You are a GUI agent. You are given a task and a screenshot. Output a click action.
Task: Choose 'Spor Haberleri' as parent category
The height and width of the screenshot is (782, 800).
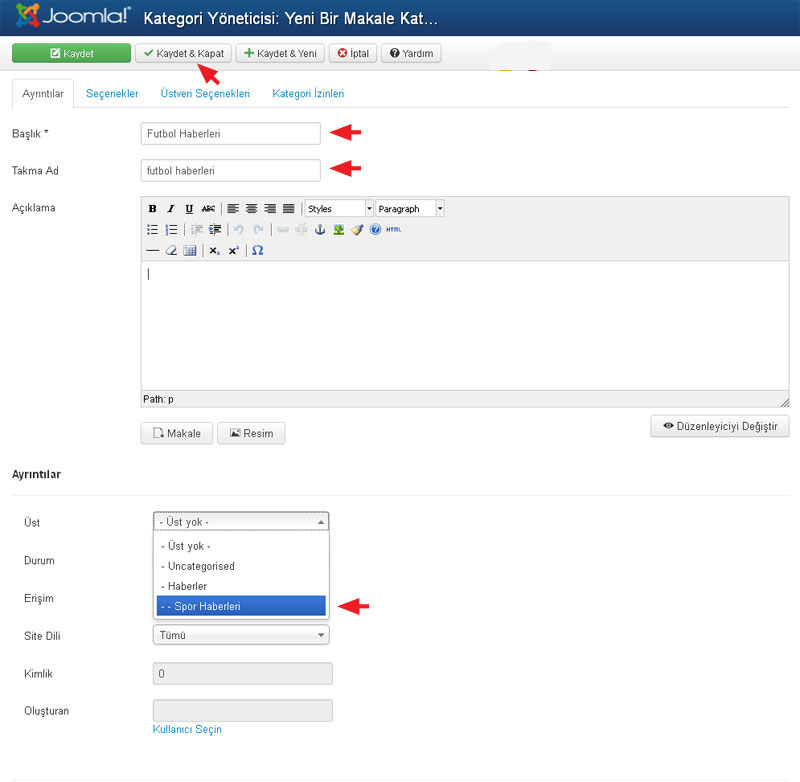click(241, 606)
